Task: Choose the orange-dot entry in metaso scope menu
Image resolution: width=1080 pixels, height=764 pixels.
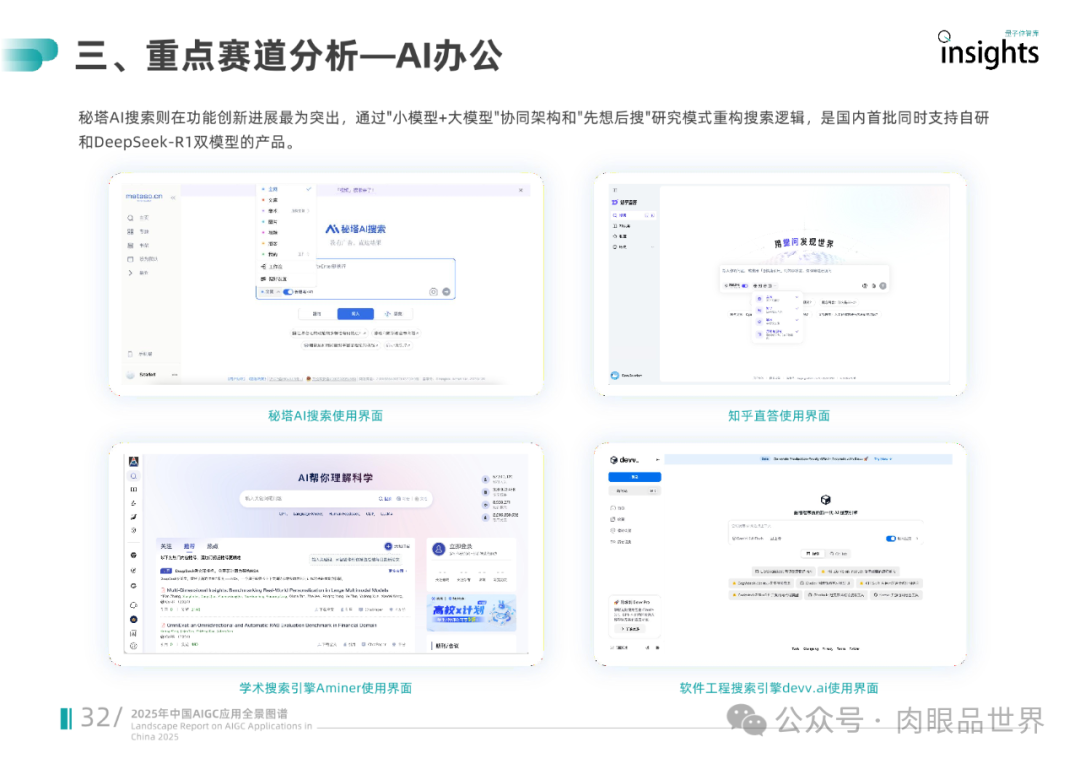Action: click(287, 243)
